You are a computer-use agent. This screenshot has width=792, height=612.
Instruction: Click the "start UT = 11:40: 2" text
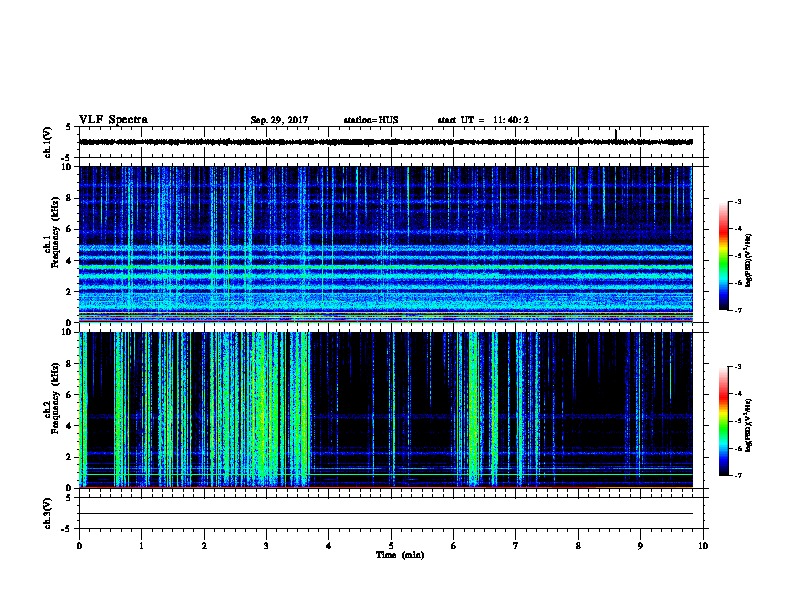click(483, 120)
